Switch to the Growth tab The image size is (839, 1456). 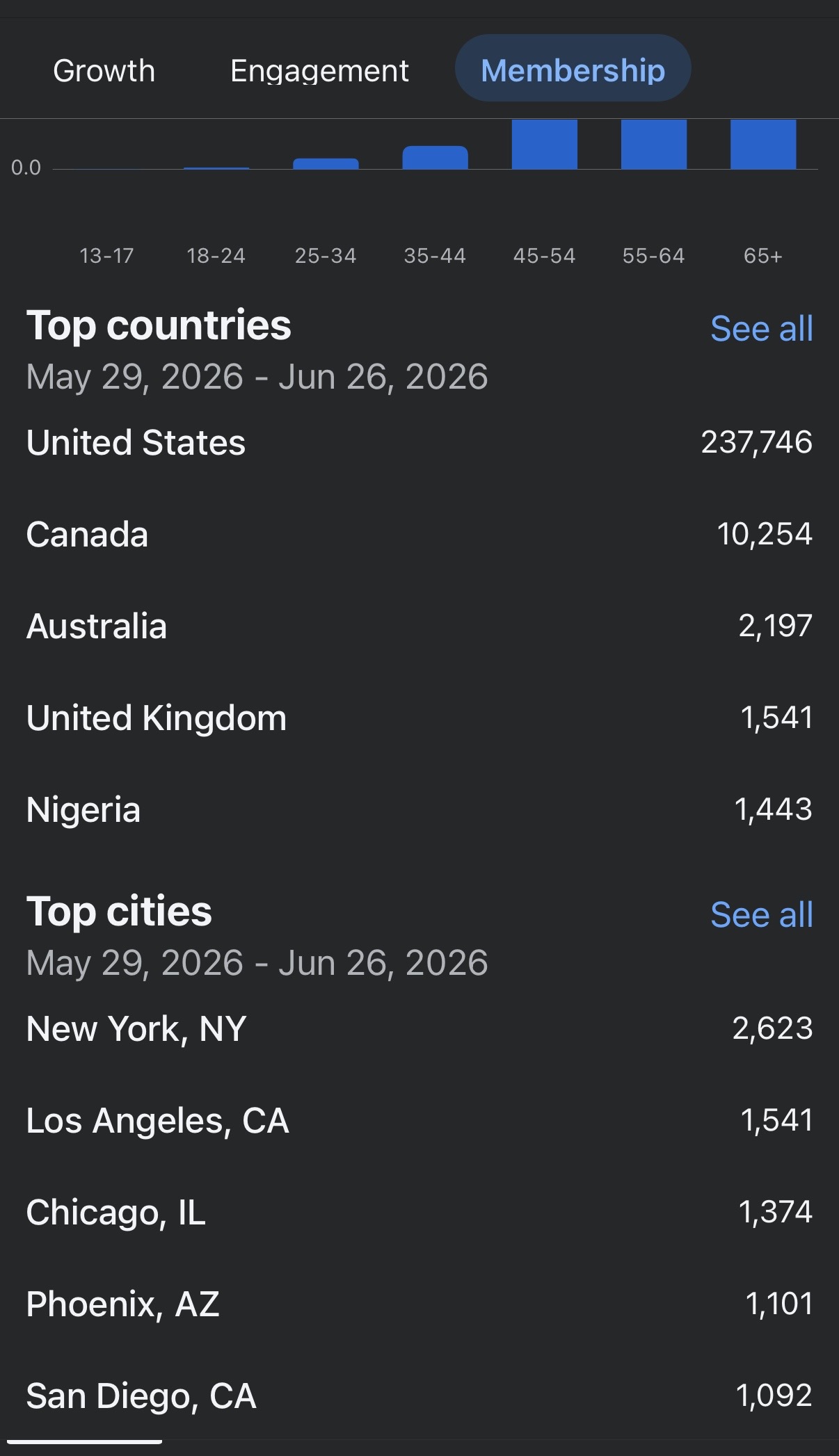click(104, 70)
